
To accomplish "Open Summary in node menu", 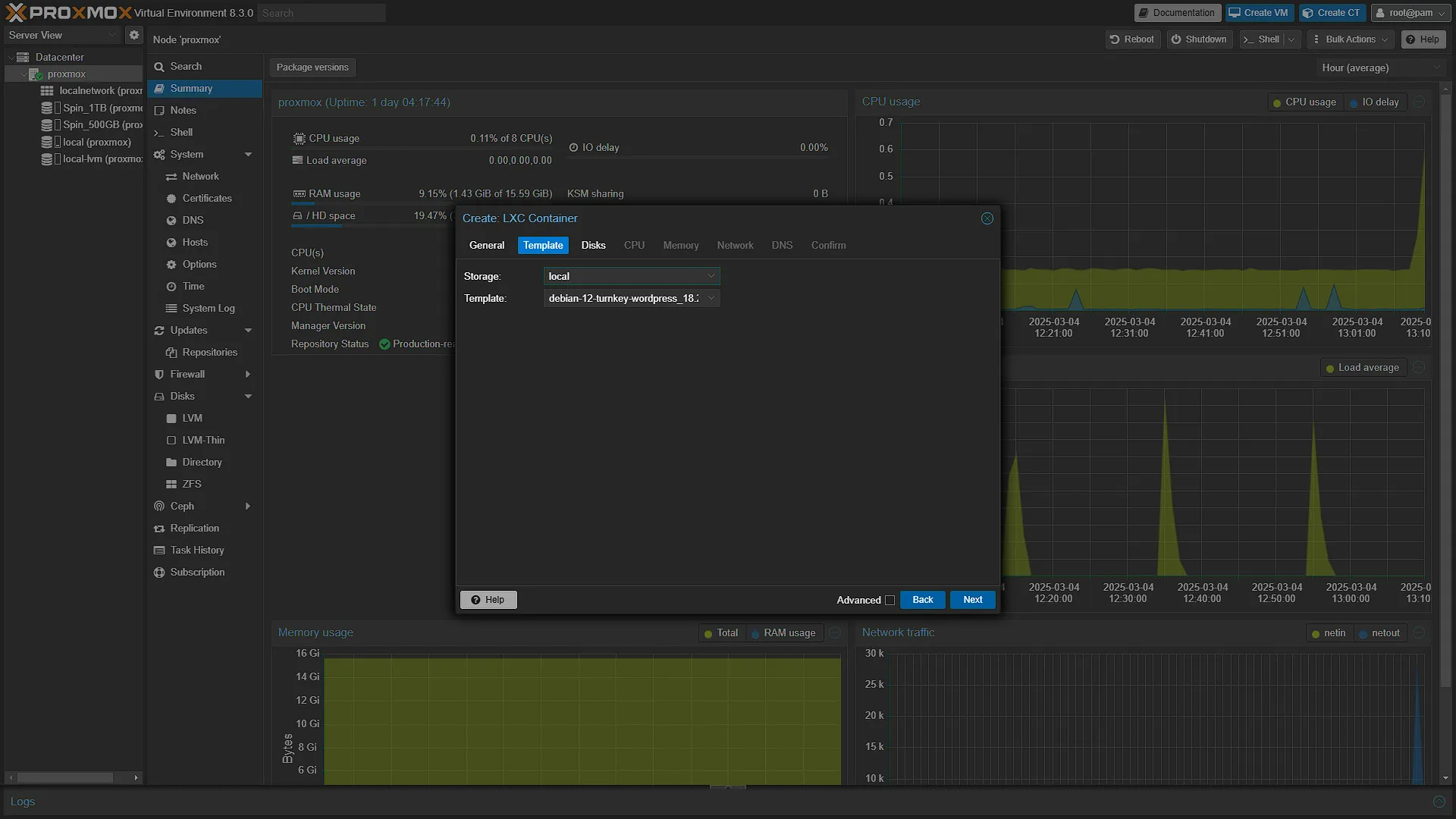I will coord(205,88).
